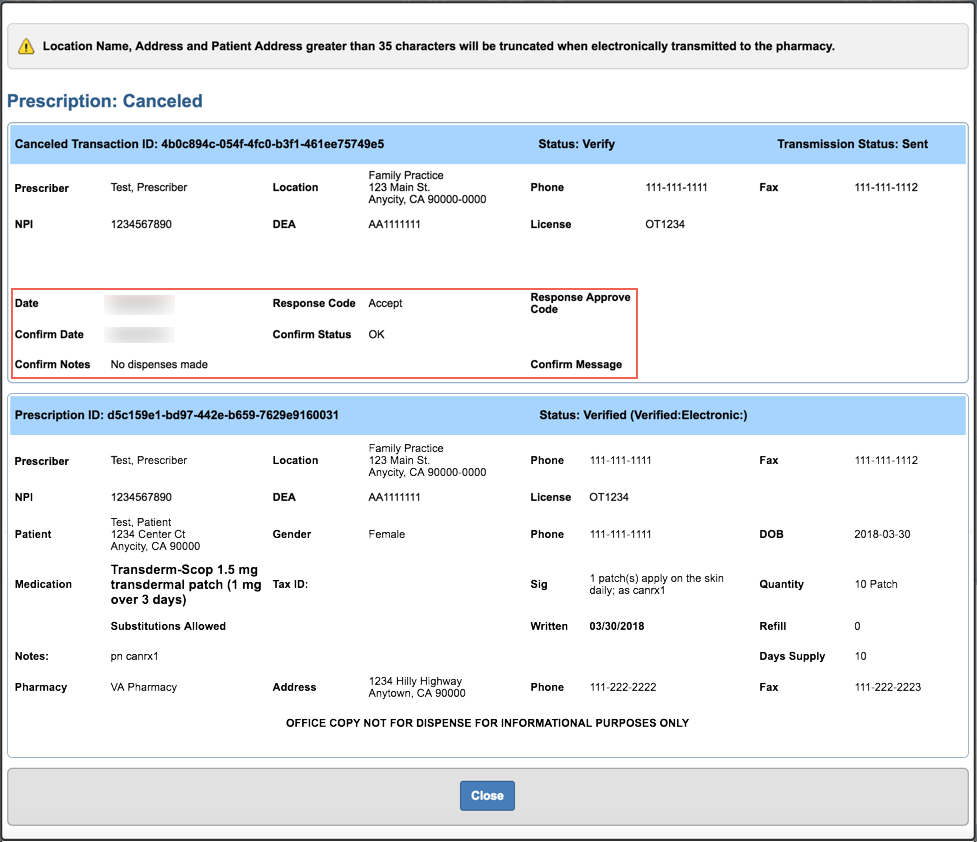This screenshot has width=977, height=842.
Task: Click the patient DOB value 2018-03-30
Action: coord(882,534)
